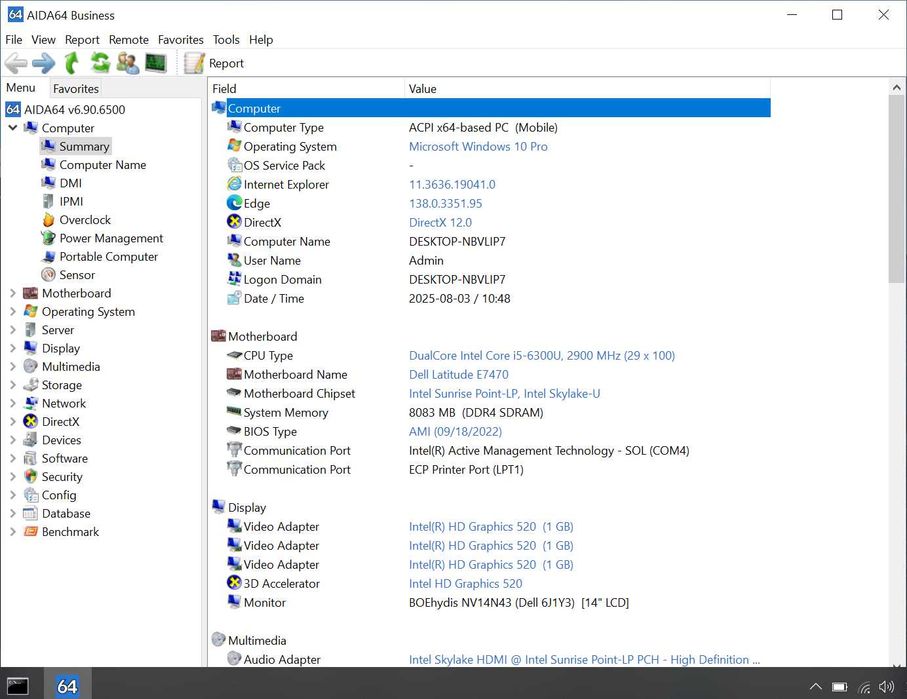Select the Overclock flame icon
The height and width of the screenshot is (699, 907).
coord(49,220)
